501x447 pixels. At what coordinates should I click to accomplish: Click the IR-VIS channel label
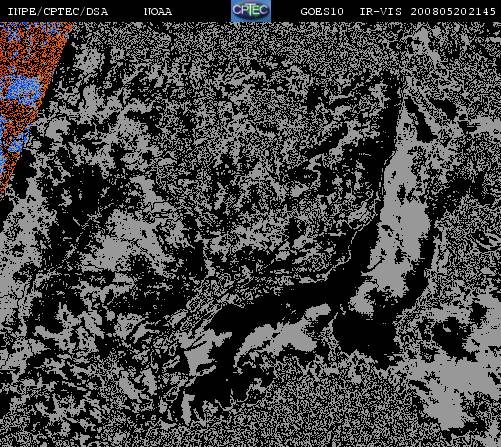pyautogui.click(x=381, y=12)
